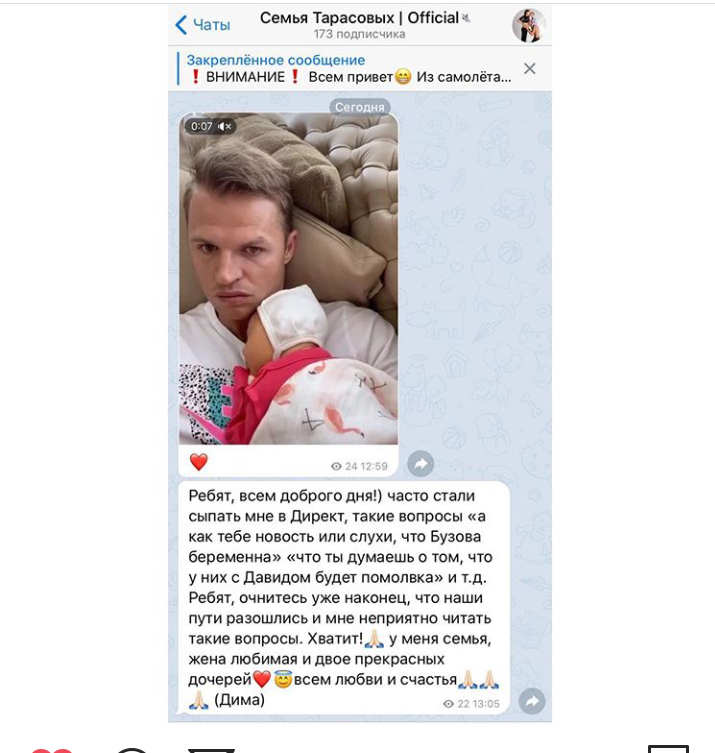Click the Сегодня date badge
This screenshot has height=753, width=715.
360,107
